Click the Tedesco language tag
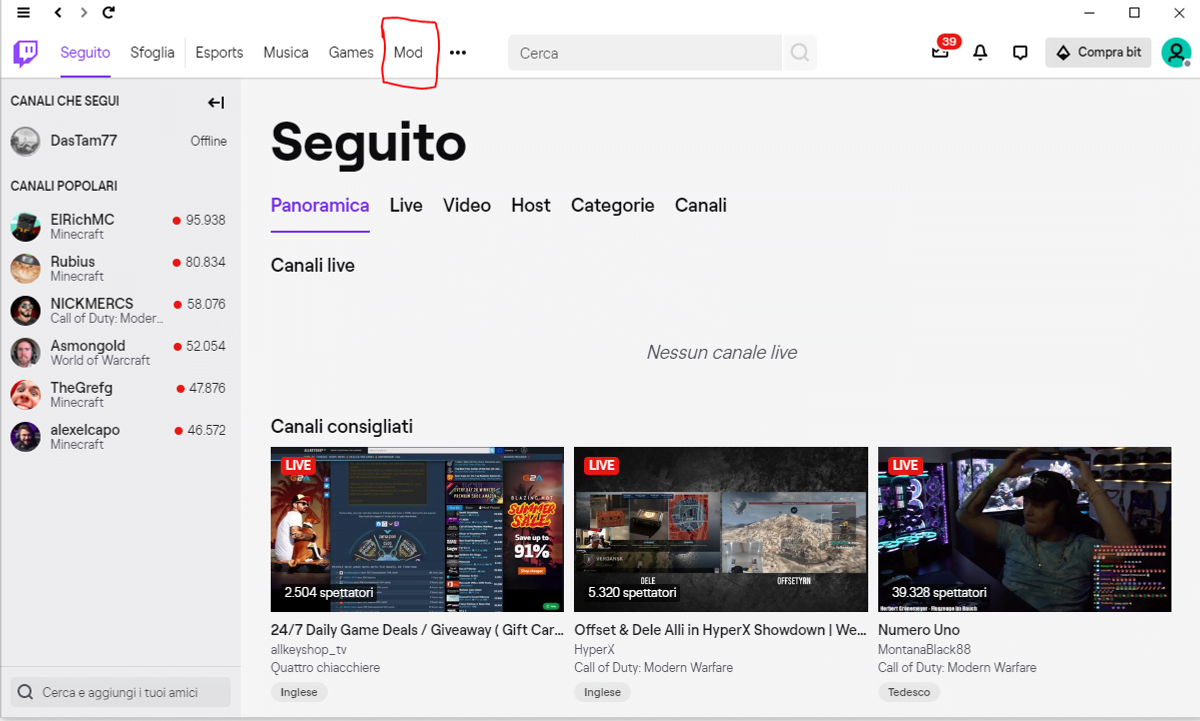Screen dimensions: 1200x721 tap(909, 692)
